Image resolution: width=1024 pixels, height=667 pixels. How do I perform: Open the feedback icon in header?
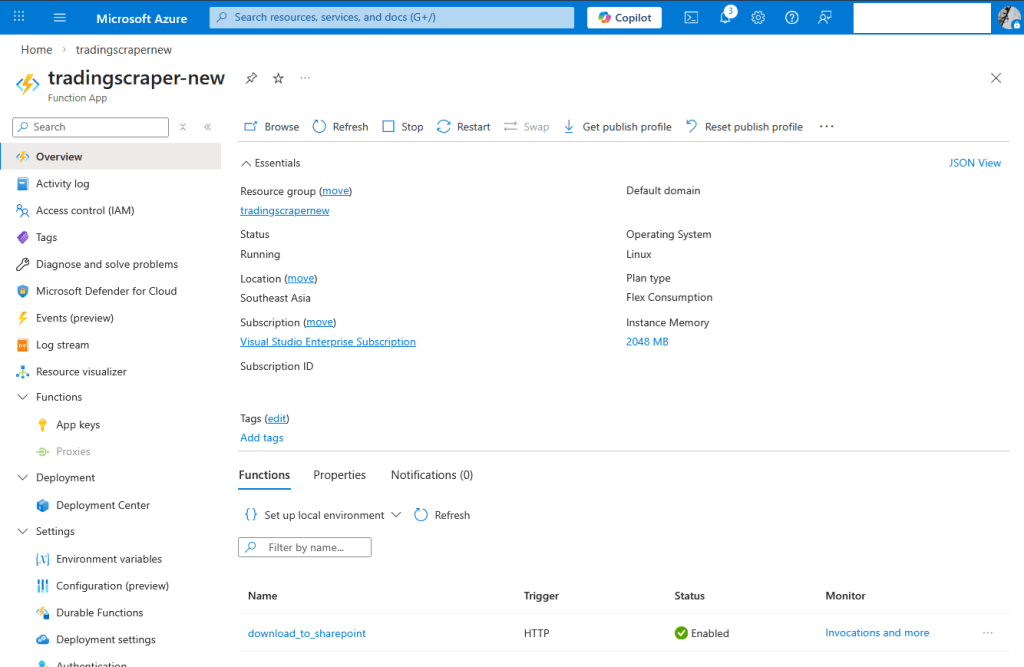point(825,18)
